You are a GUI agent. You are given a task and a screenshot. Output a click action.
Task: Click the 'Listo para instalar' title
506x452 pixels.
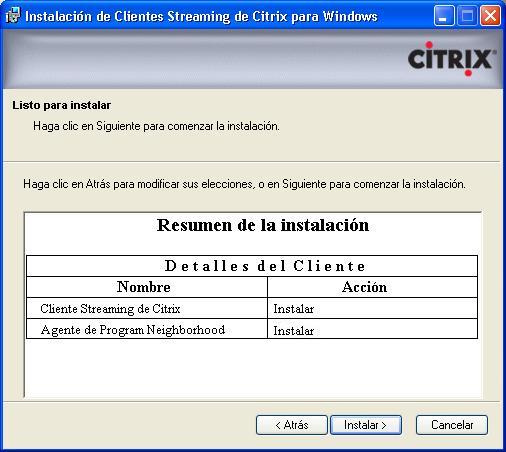(62, 105)
